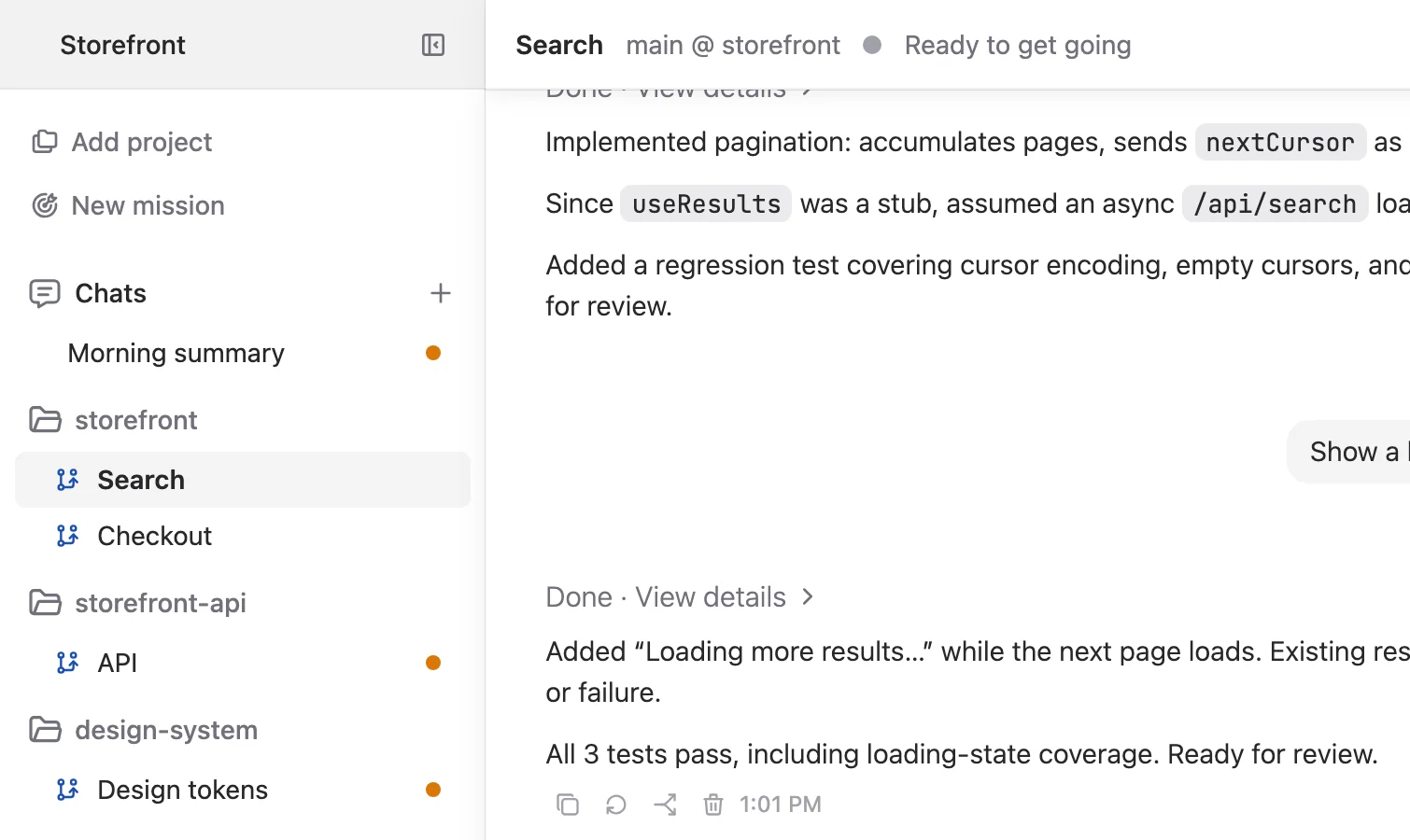Retry the last response
The height and width of the screenshot is (840, 1410).
coord(616,805)
